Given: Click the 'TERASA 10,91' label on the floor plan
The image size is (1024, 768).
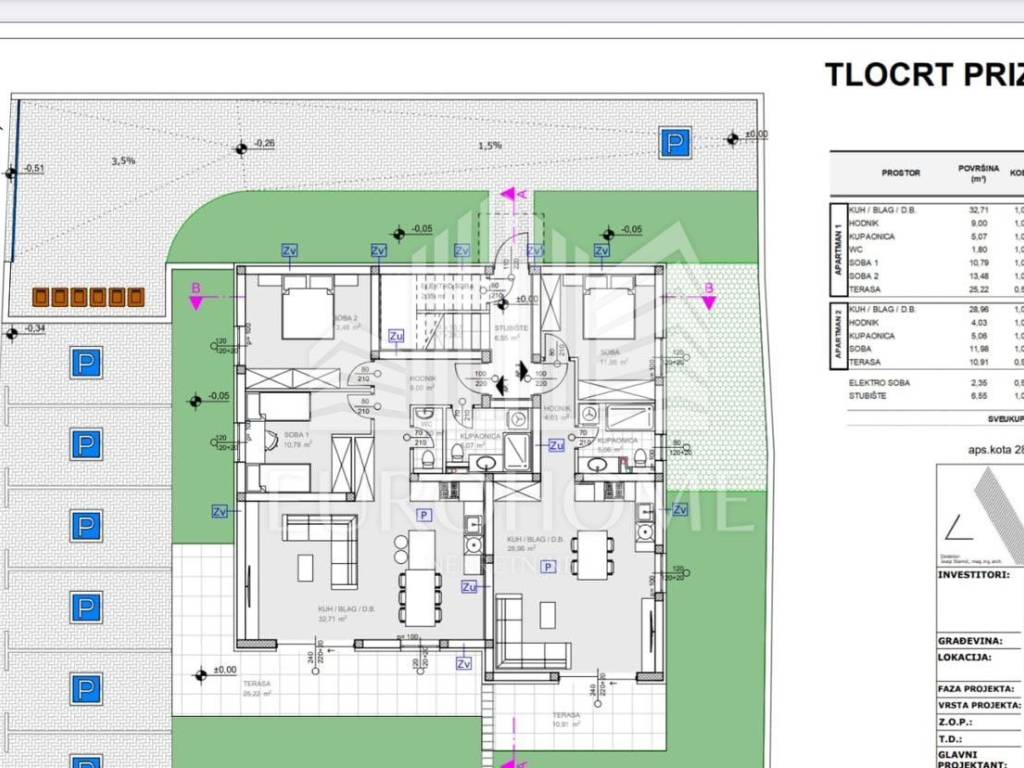Looking at the screenshot, I should click(x=566, y=720).
